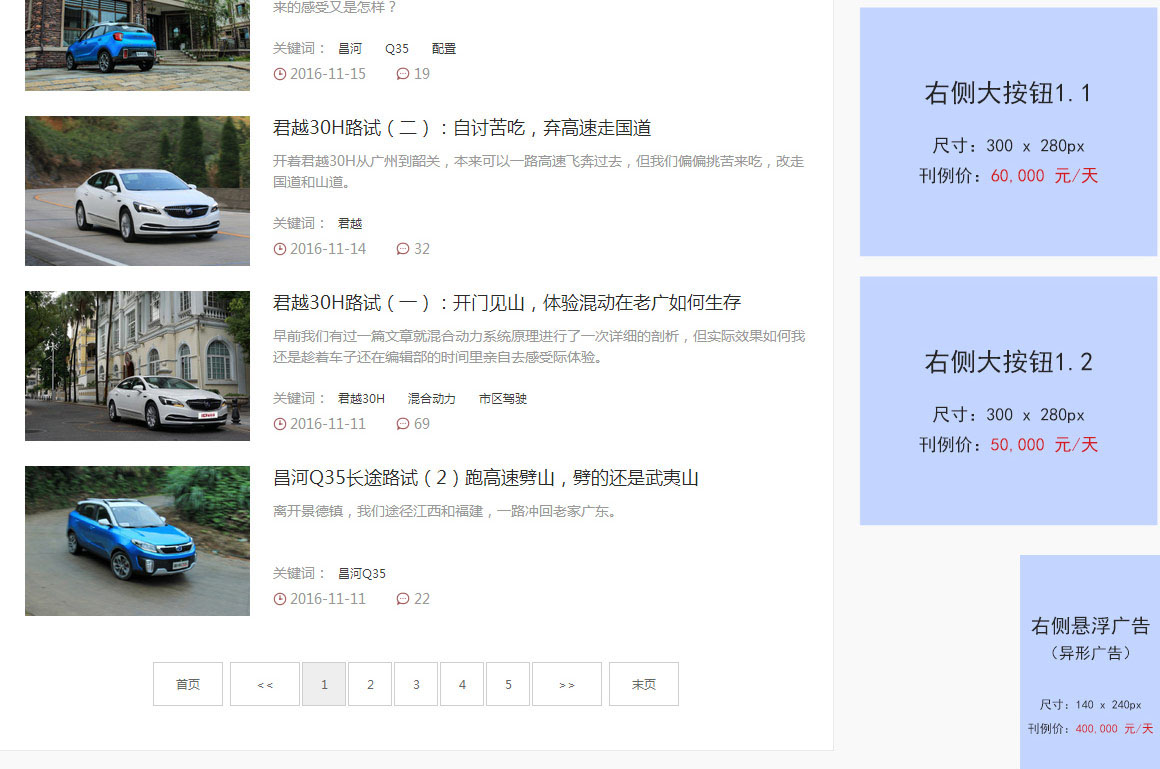Viewport: 1160px width, 769px height.
Task: Click next page >> button
Action: pyautogui.click(x=567, y=685)
